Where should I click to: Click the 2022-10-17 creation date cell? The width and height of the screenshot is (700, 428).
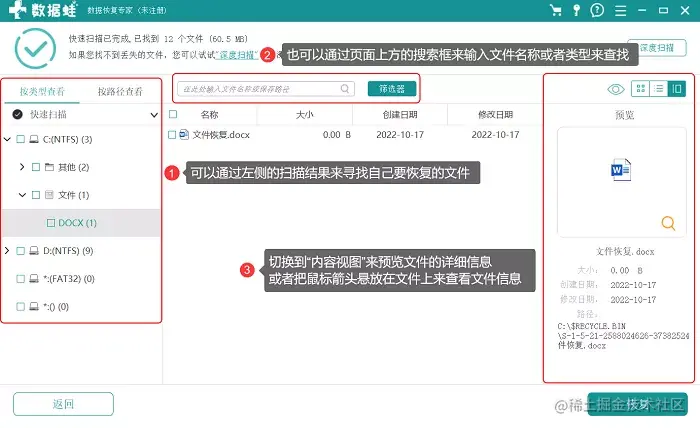(x=400, y=134)
